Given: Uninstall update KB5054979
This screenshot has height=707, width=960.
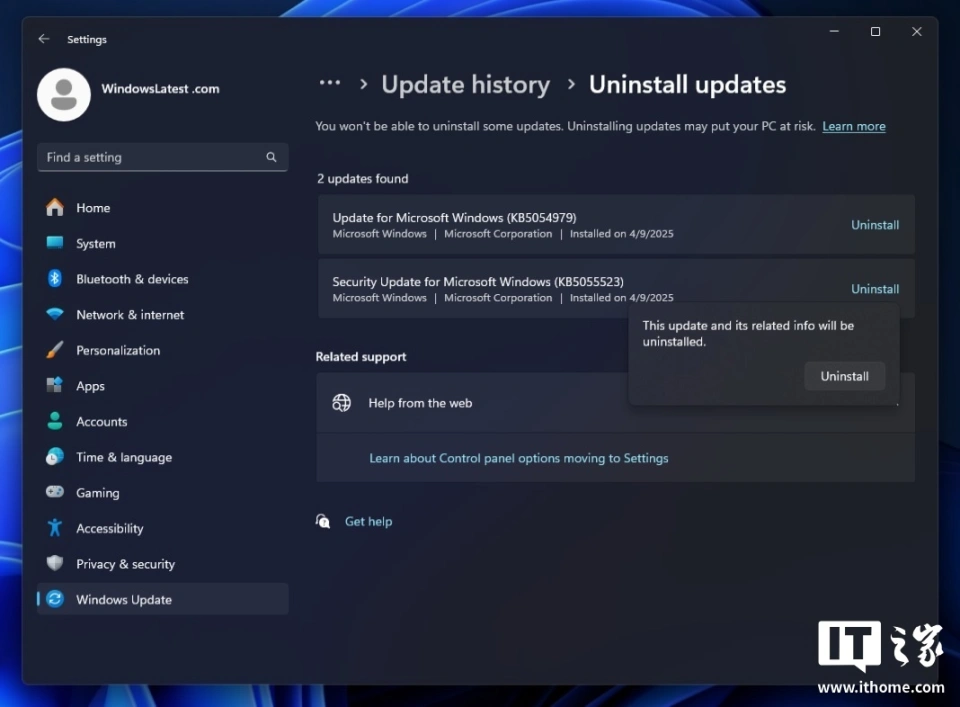Looking at the screenshot, I should point(874,225).
